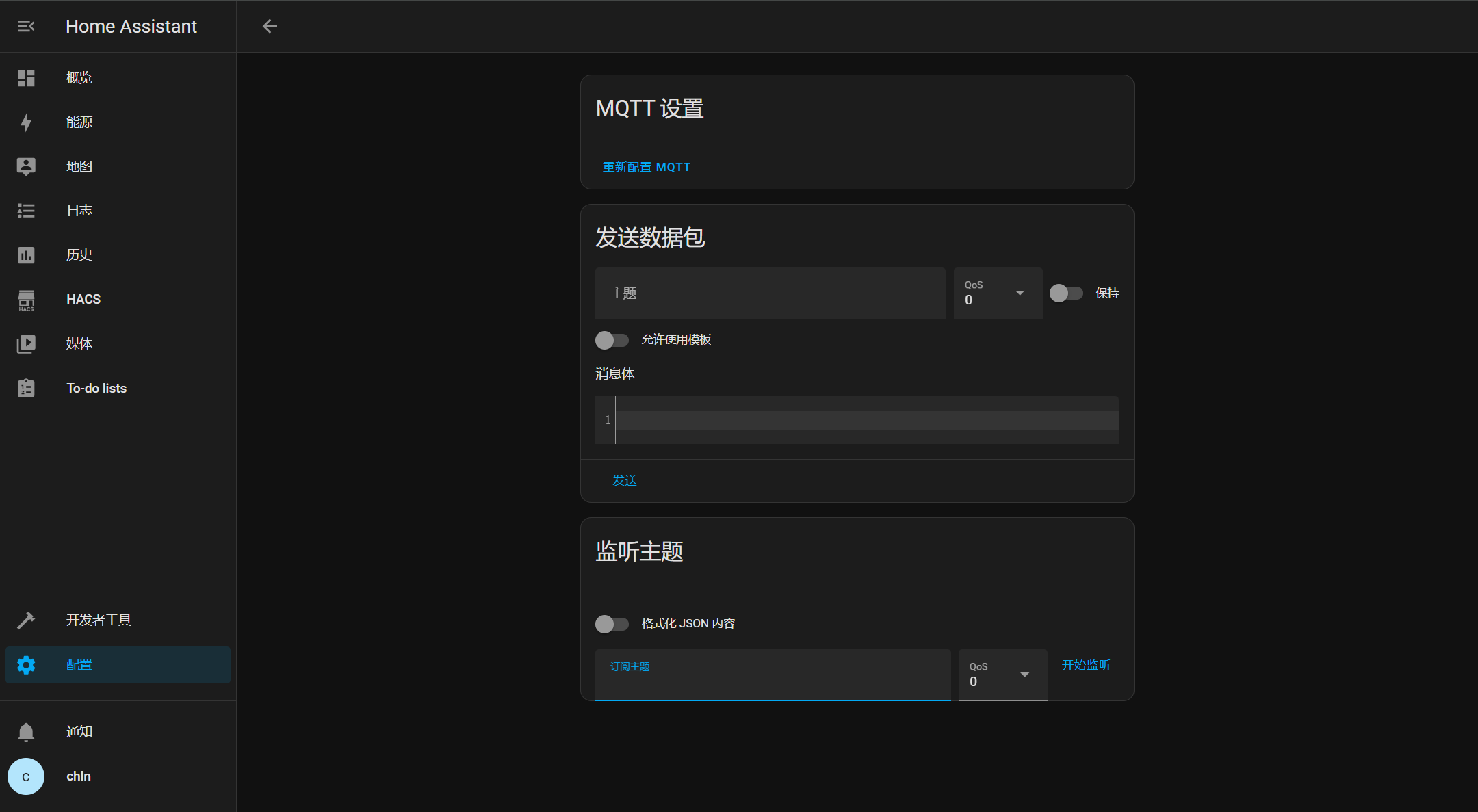1478x812 pixels.
Task: Open 历史 sidebar entry
Action: point(118,255)
